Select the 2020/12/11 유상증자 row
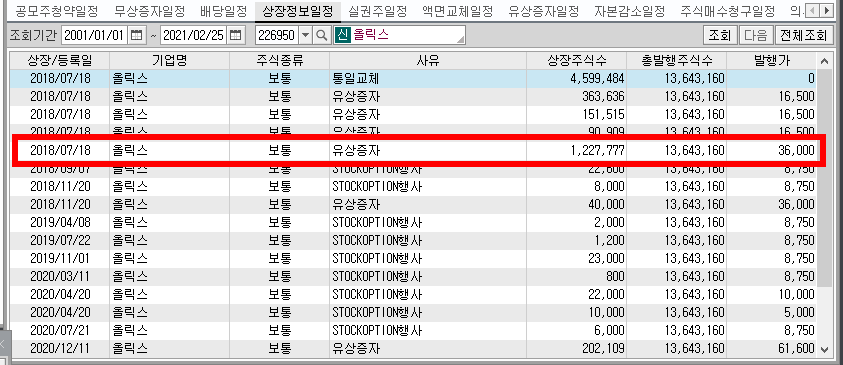Screen dimensions: 843x365 413,349
